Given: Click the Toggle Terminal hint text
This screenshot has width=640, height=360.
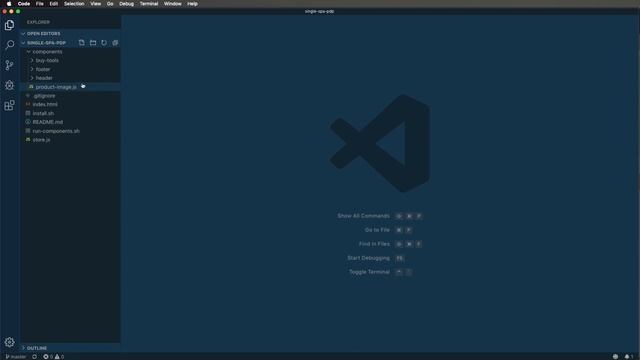Looking at the screenshot, I should [369, 272].
